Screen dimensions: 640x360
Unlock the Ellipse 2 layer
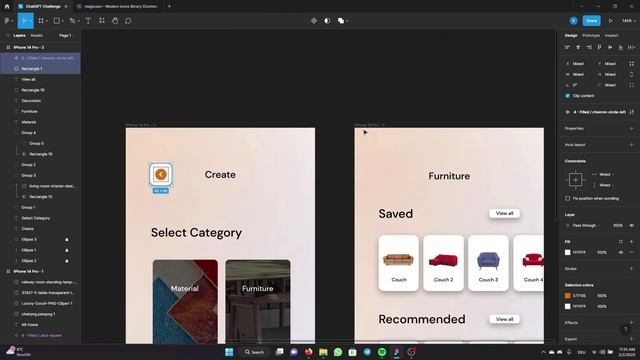coord(67,261)
